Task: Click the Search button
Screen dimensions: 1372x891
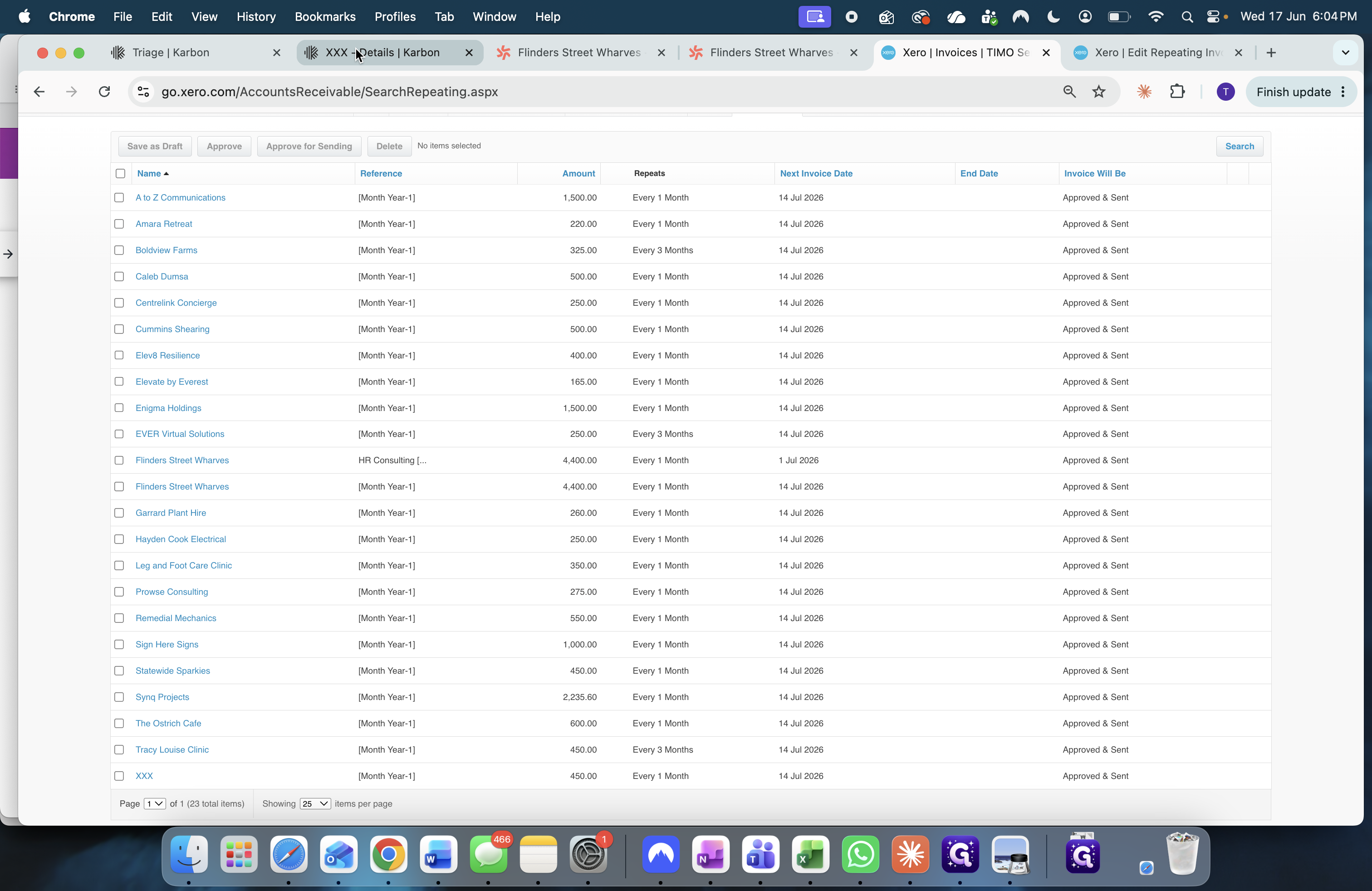Action: click(1240, 147)
